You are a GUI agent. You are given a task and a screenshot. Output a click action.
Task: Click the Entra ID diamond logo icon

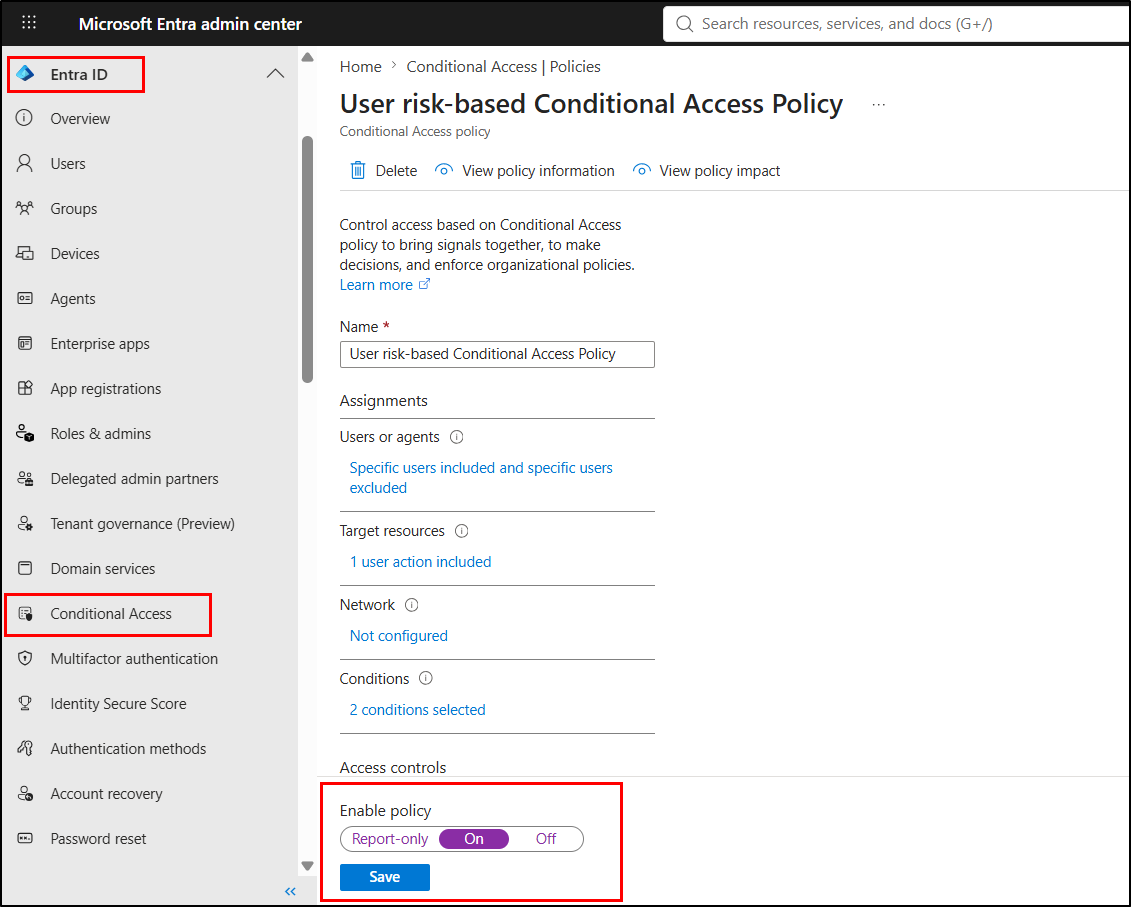(25, 74)
